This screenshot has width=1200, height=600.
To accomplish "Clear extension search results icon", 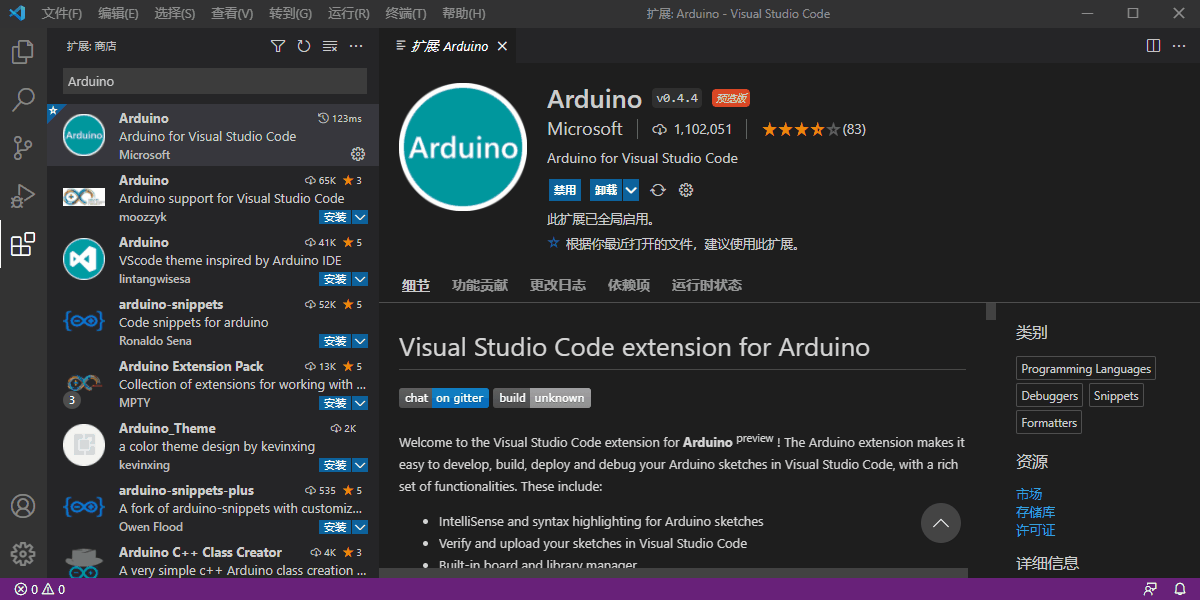I will tap(330, 46).
